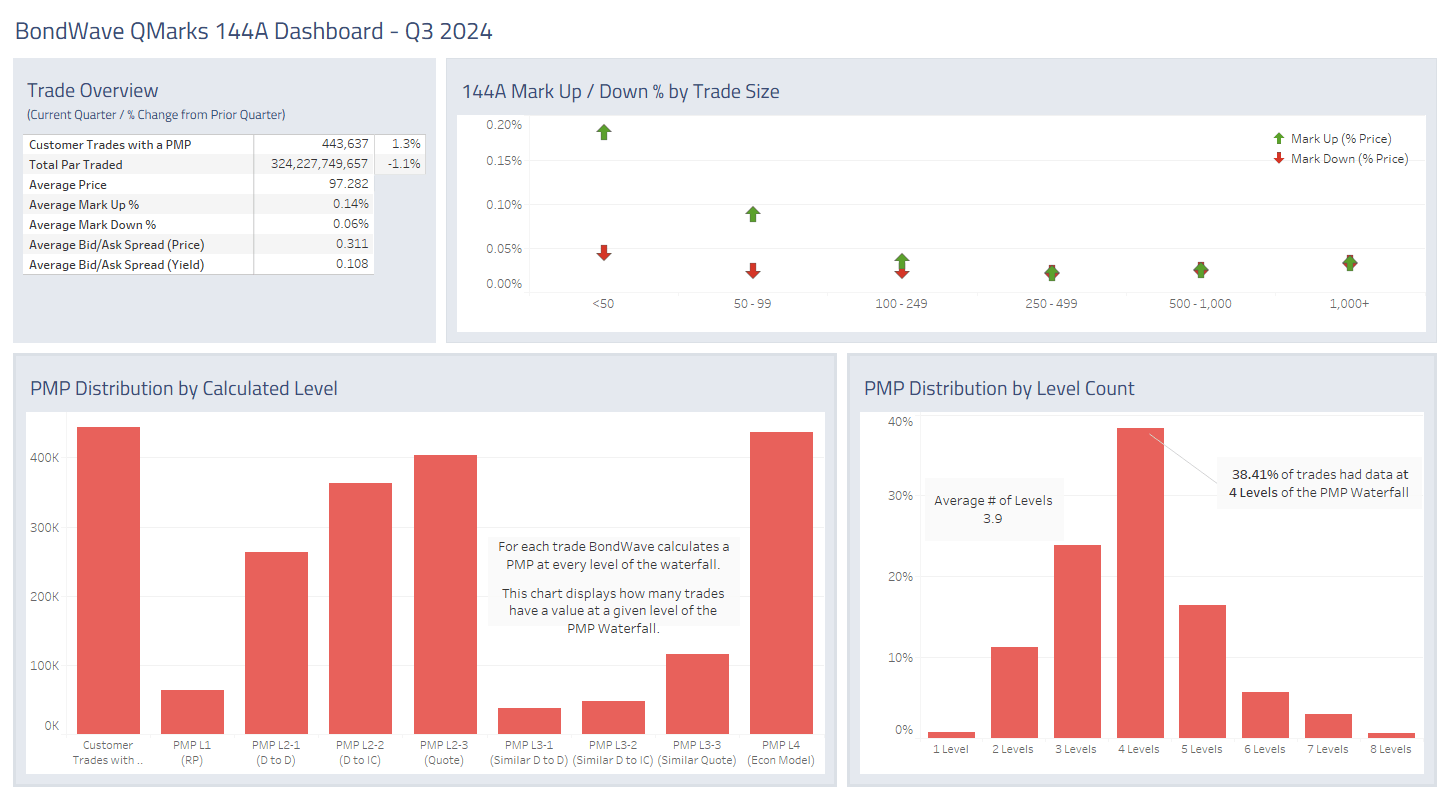Click the red arrow icon in the legend
Viewport: 1450px width, 800px height.
(x=1279, y=159)
